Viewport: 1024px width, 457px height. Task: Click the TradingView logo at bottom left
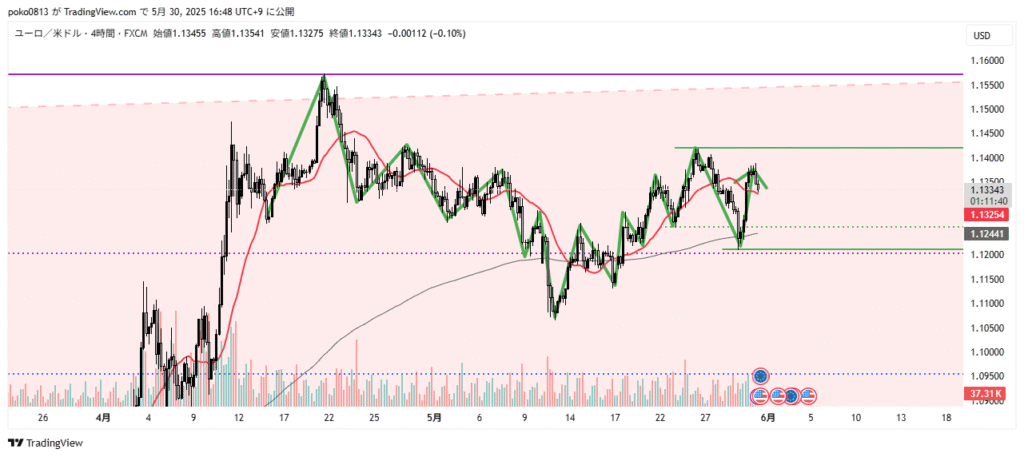point(46,443)
